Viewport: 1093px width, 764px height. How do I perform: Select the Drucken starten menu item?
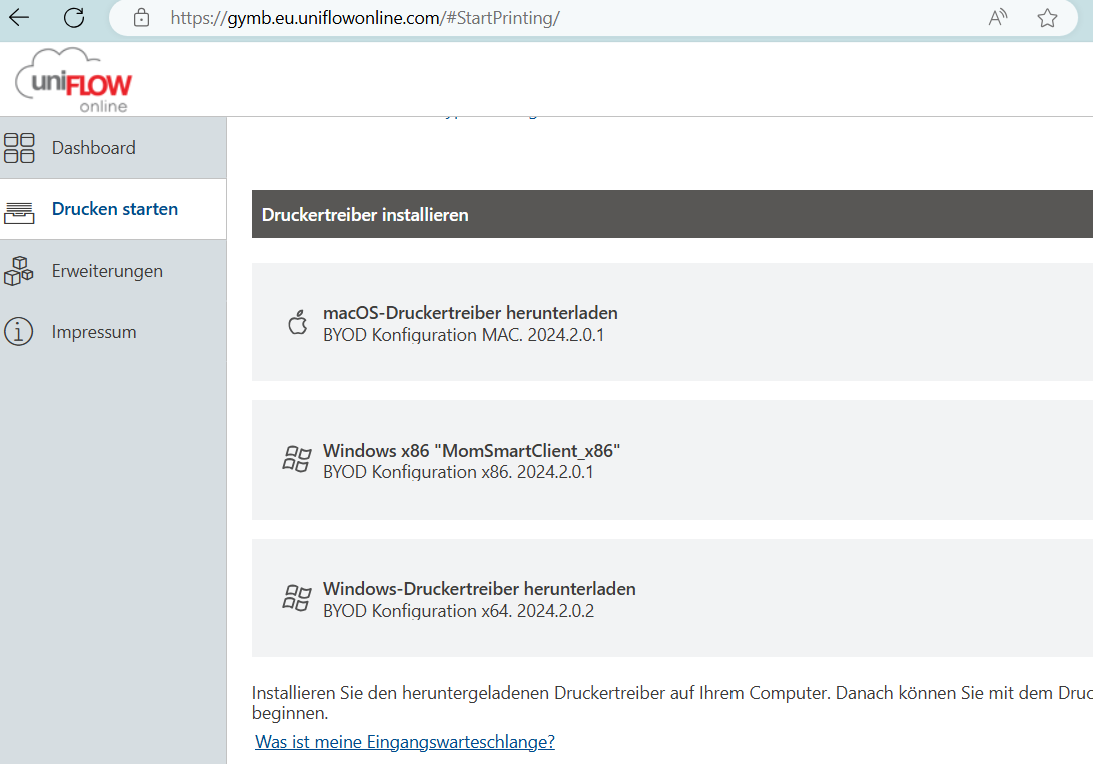[114, 209]
